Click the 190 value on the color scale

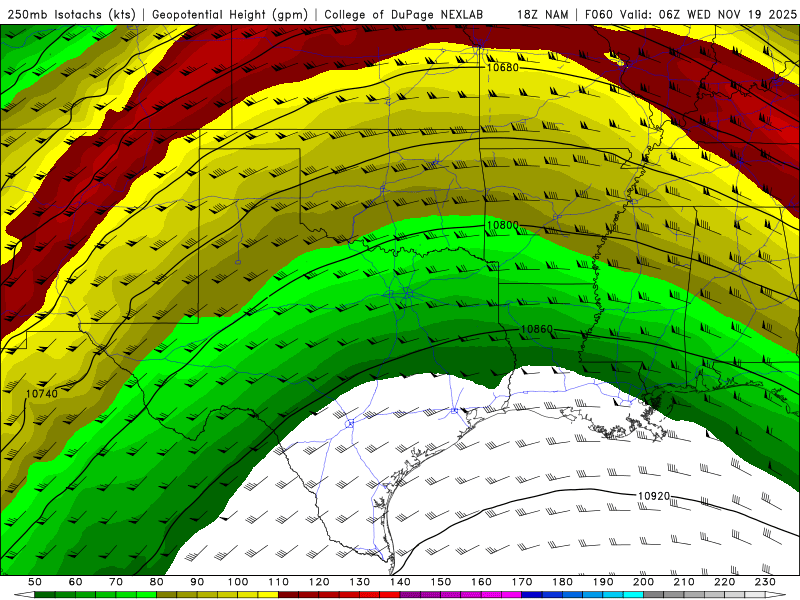(x=603, y=582)
